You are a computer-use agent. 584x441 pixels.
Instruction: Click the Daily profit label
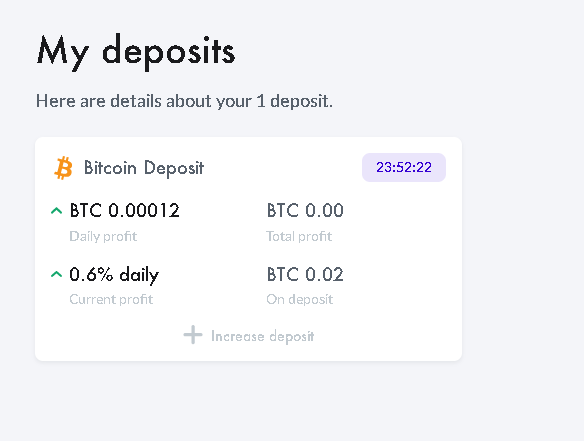coord(103,236)
